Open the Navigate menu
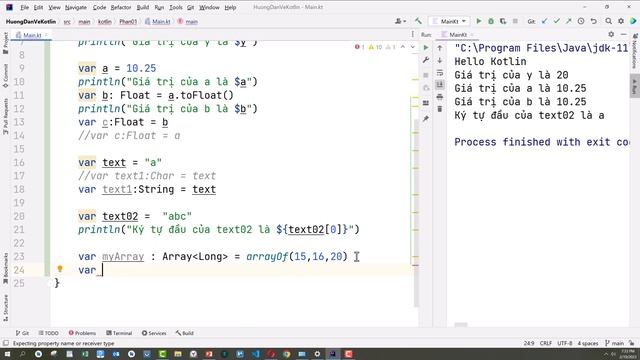640x360 pixels. [x=76, y=7]
